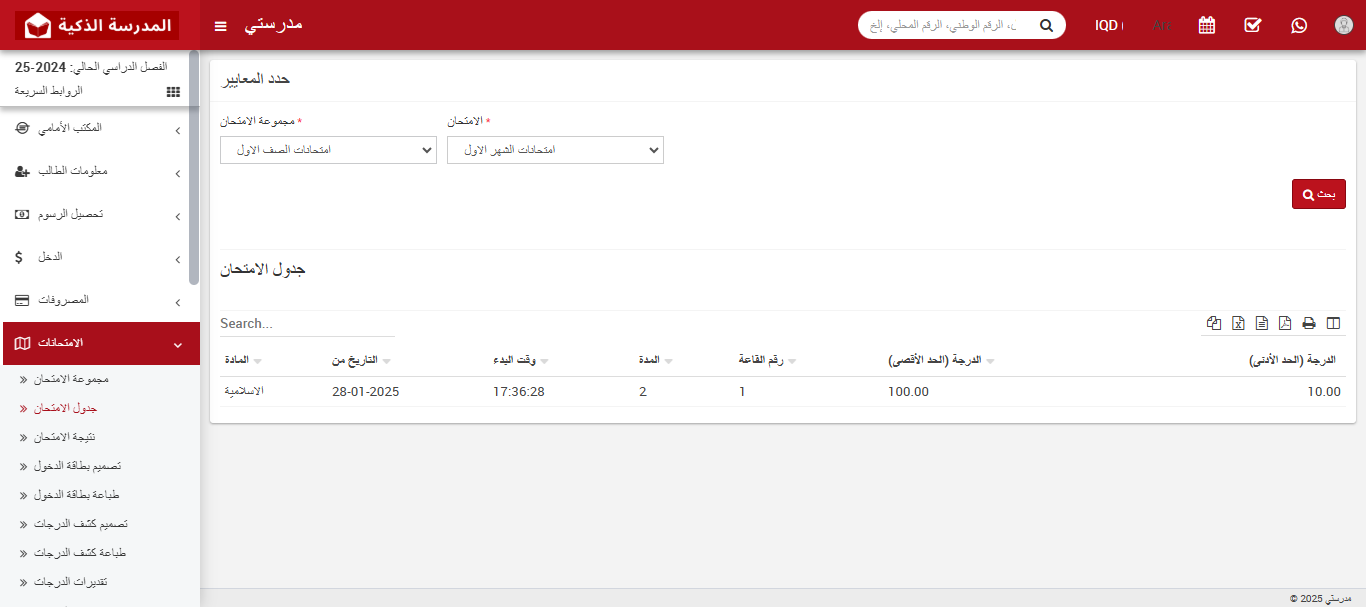Open WhatsApp from the top bar
The height and width of the screenshot is (607, 1366).
pos(1298,25)
